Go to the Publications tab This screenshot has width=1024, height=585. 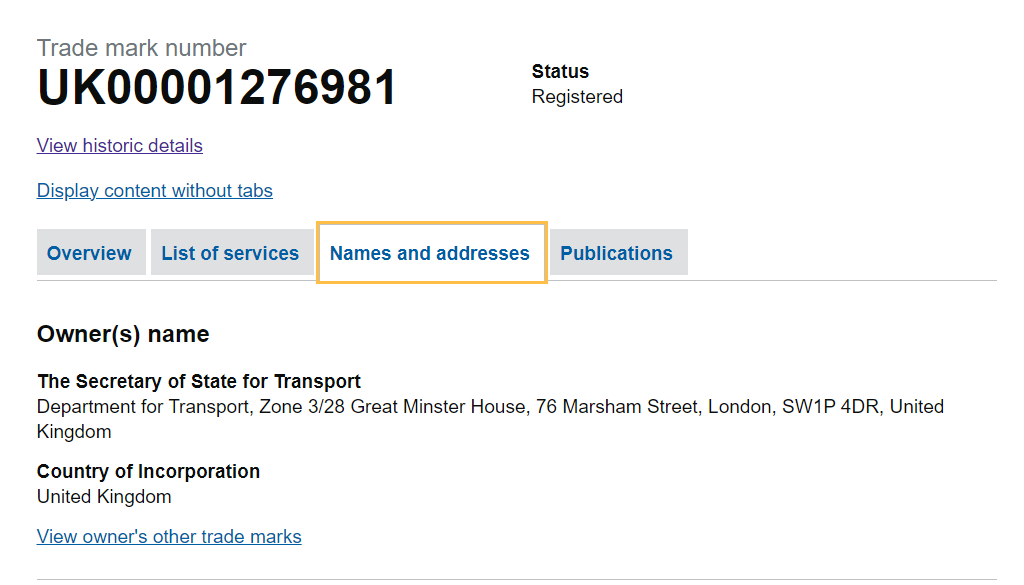(x=616, y=253)
